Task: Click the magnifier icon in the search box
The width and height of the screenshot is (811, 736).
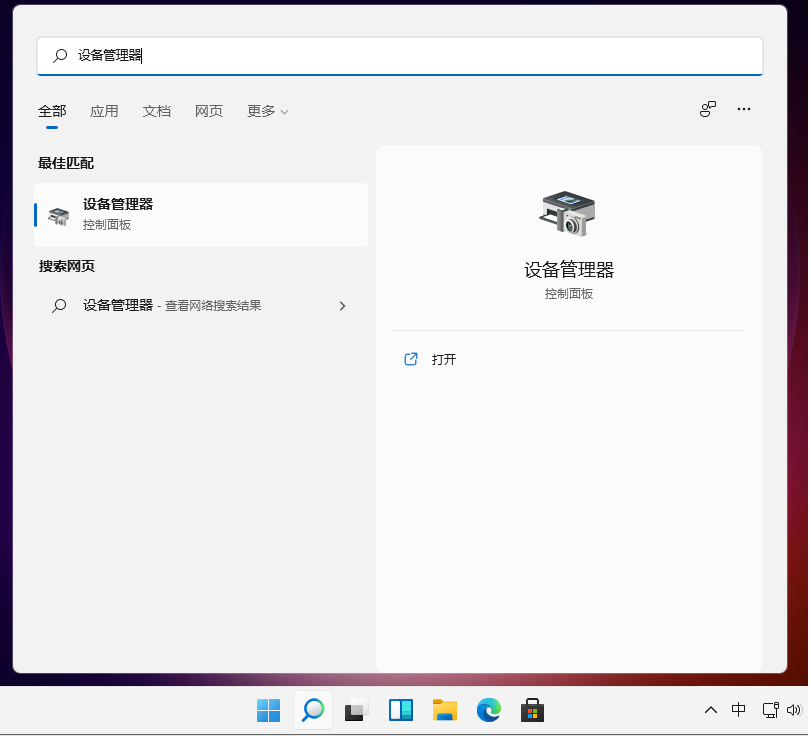Action: click(59, 56)
